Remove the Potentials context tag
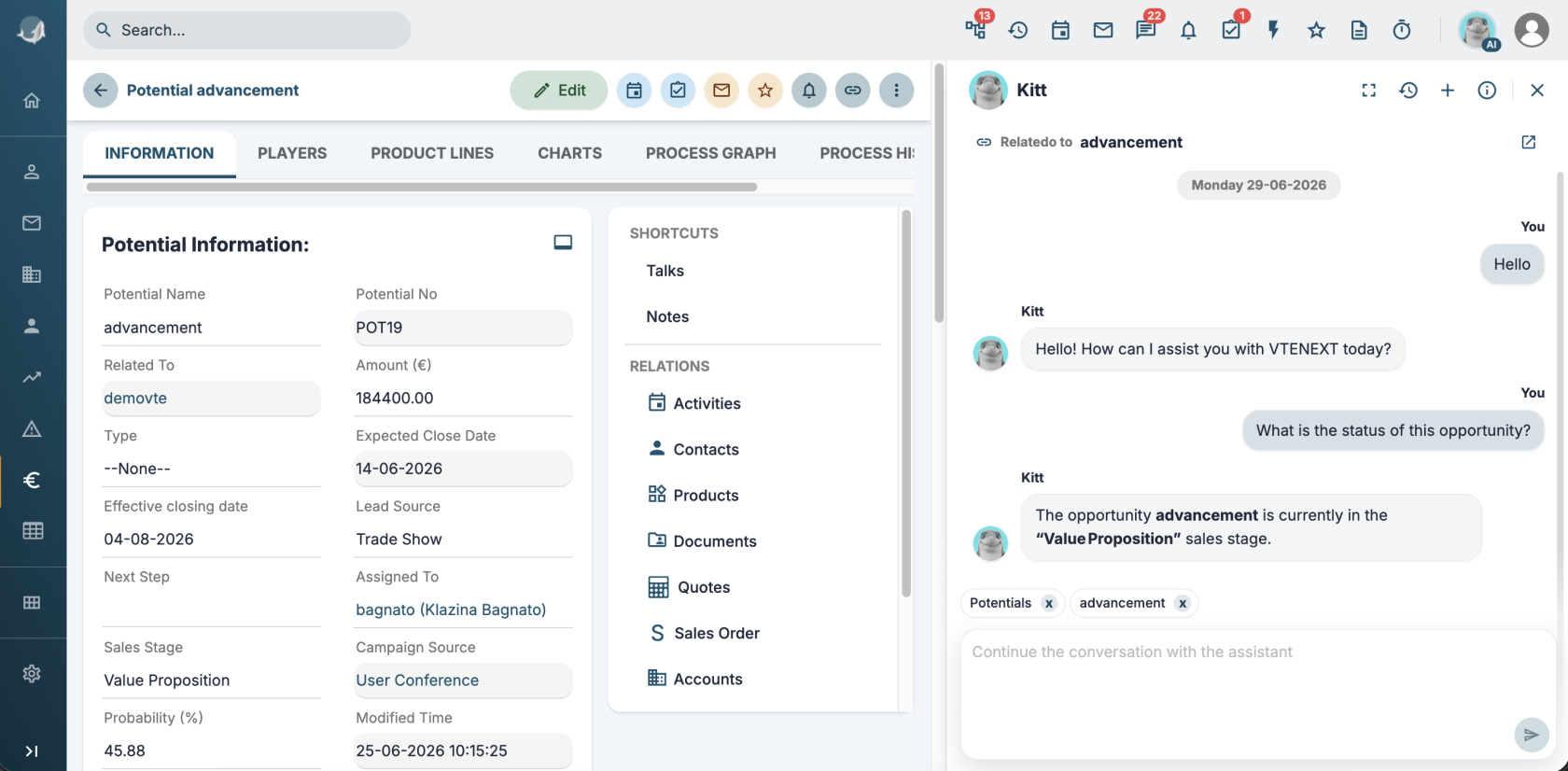The height and width of the screenshot is (771, 1568). [x=1049, y=603]
